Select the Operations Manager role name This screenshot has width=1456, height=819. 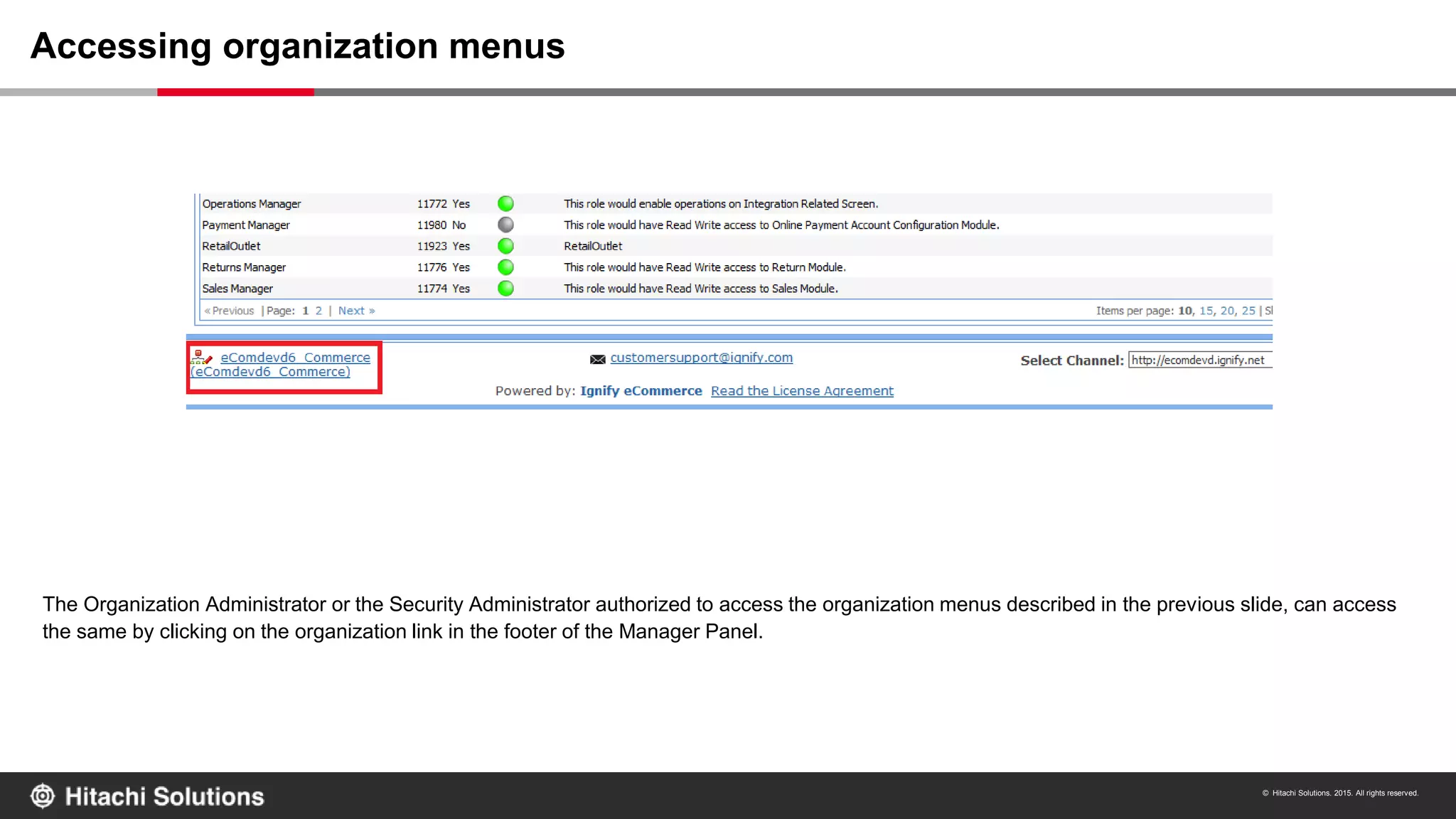coord(252,204)
